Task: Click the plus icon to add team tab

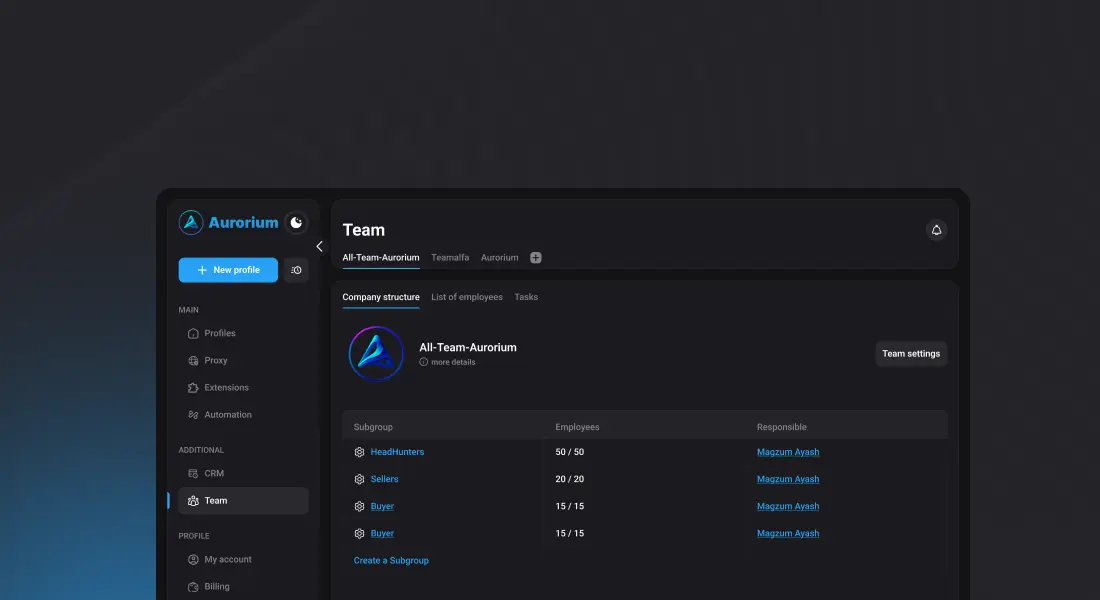Action: [536, 258]
